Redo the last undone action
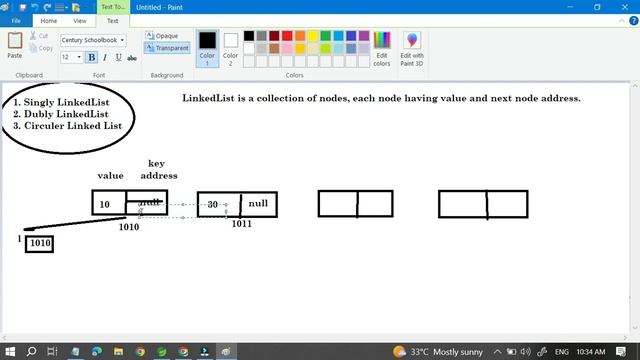640x360 pixels. [47, 7]
